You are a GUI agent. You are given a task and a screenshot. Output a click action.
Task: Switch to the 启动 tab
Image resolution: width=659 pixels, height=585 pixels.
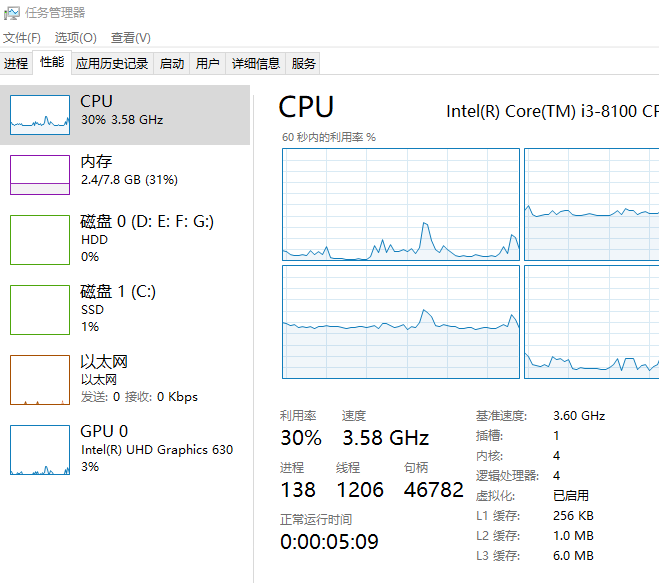[172, 63]
